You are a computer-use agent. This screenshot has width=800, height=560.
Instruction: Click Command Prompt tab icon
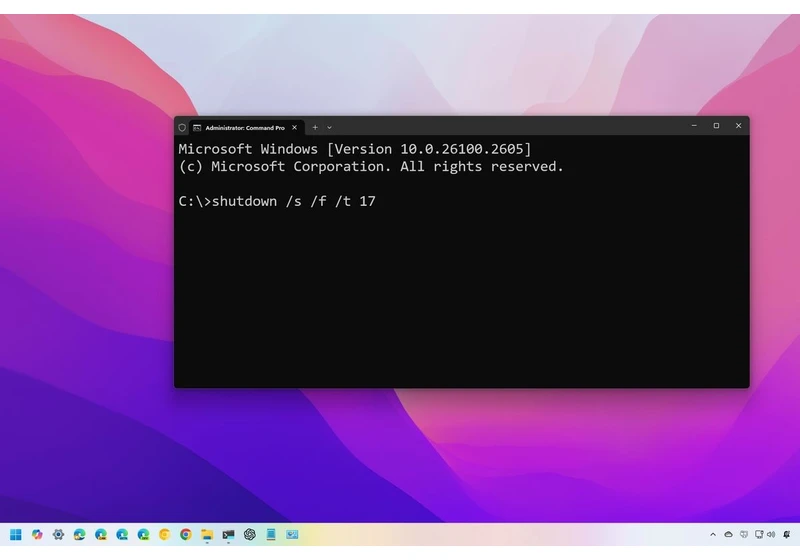(197, 128)
